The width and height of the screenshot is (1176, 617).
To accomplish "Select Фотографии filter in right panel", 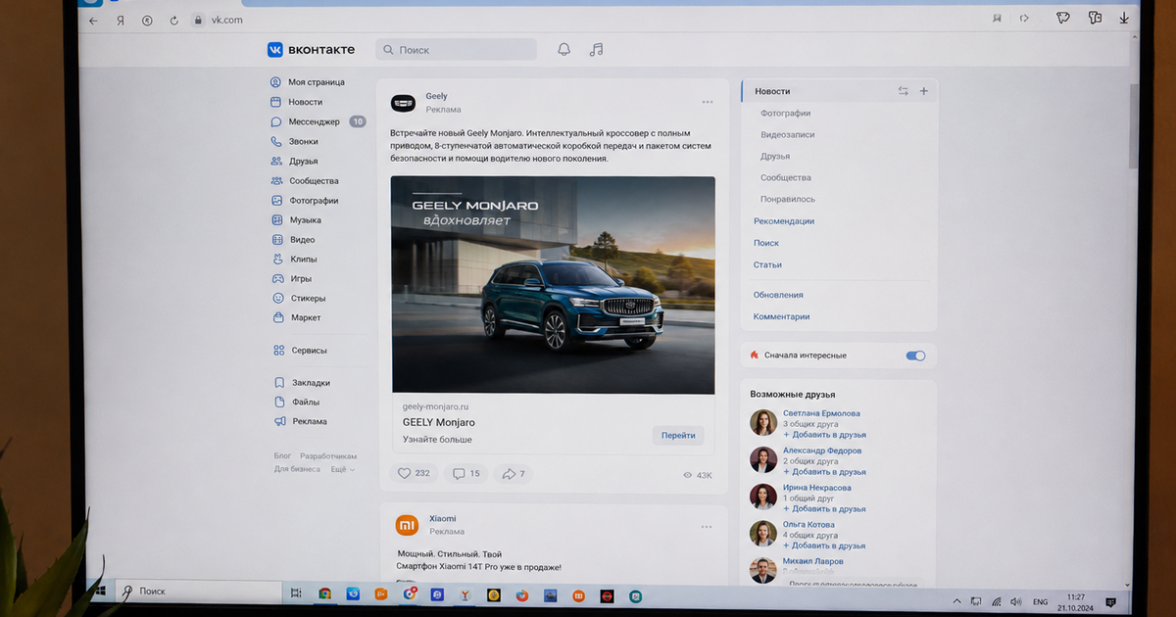I will [785, 113].
